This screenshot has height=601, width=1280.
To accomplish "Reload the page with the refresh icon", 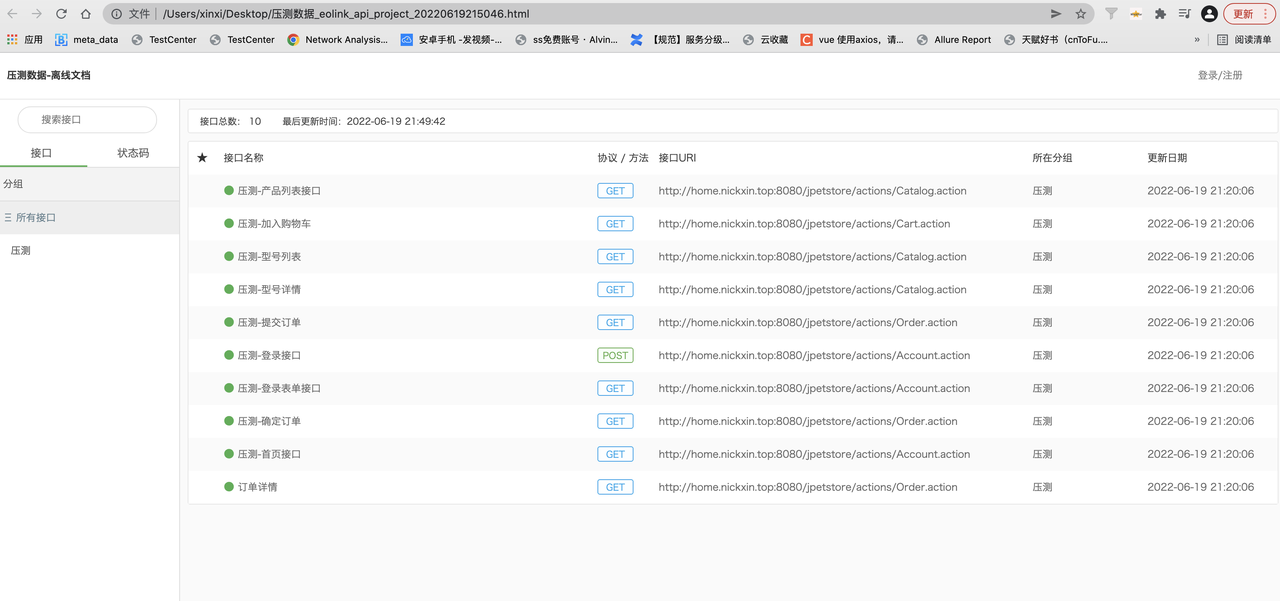I will pos(61,14).
